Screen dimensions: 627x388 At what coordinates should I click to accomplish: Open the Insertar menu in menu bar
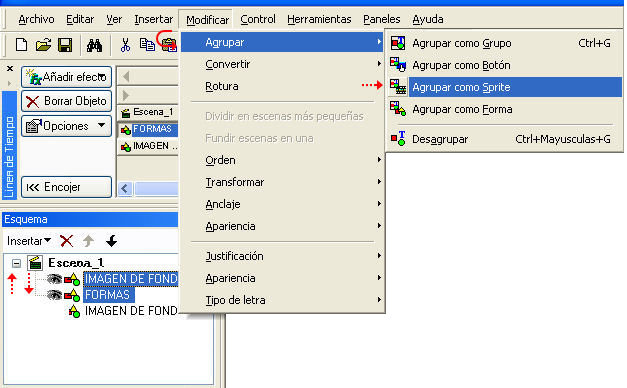click(154, 19)
